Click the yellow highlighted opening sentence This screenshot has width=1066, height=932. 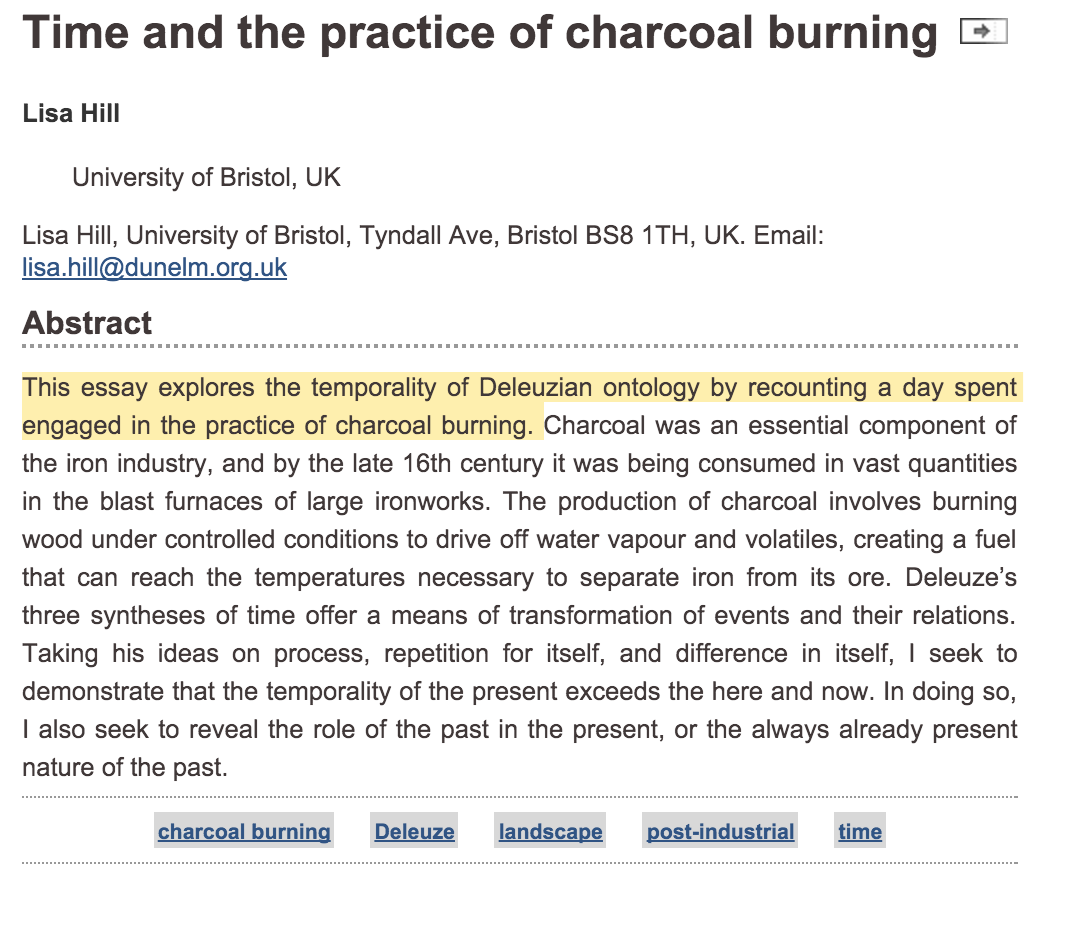coord(522,407)
